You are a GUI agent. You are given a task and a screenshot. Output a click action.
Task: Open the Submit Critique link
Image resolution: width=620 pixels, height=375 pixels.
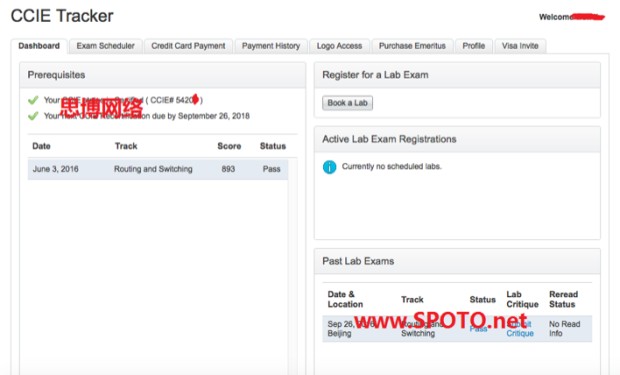click(520, 328)
